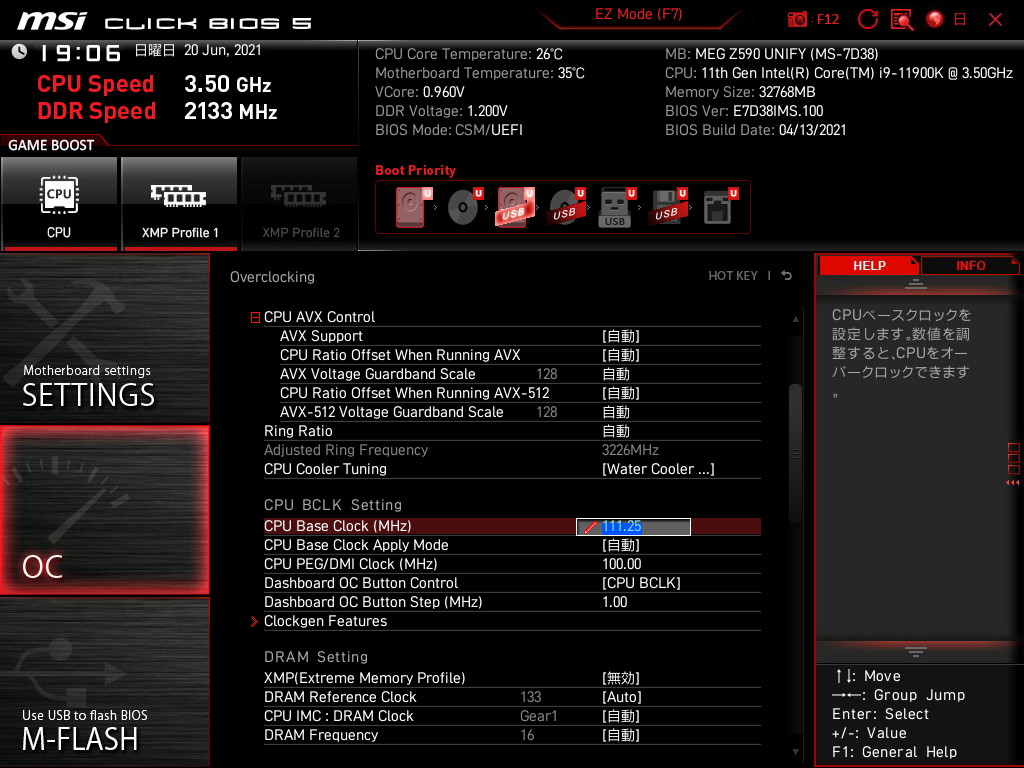The width and height of the screenshot is (1024, 768).
Task: Enable XMP Profile 1
Action: click(180, 204)
